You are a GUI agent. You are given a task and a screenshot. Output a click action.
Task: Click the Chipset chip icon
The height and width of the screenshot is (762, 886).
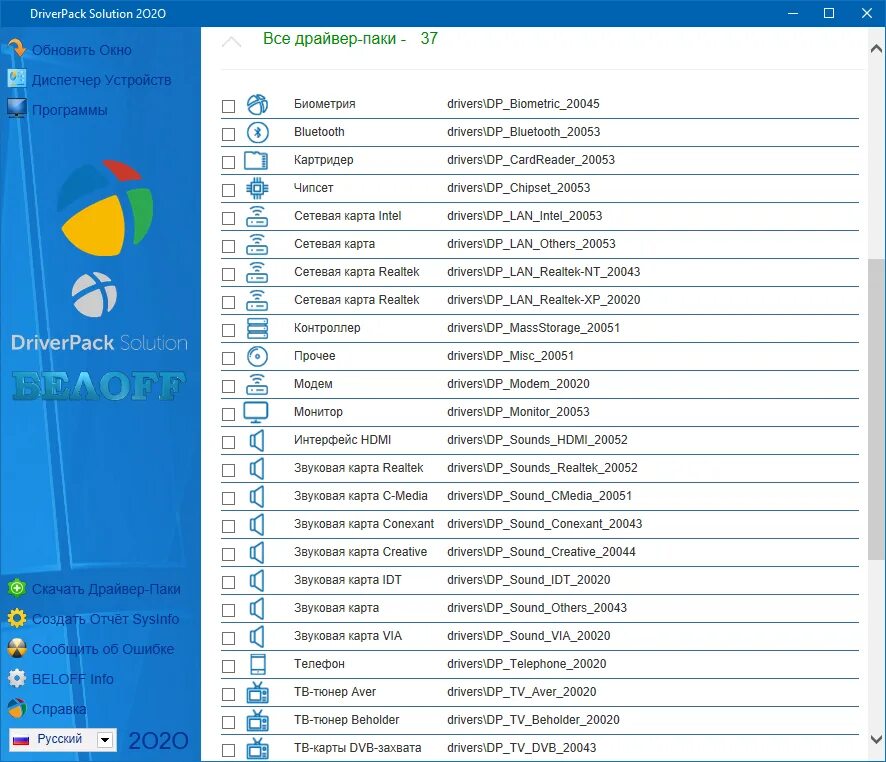coord(257,189)
